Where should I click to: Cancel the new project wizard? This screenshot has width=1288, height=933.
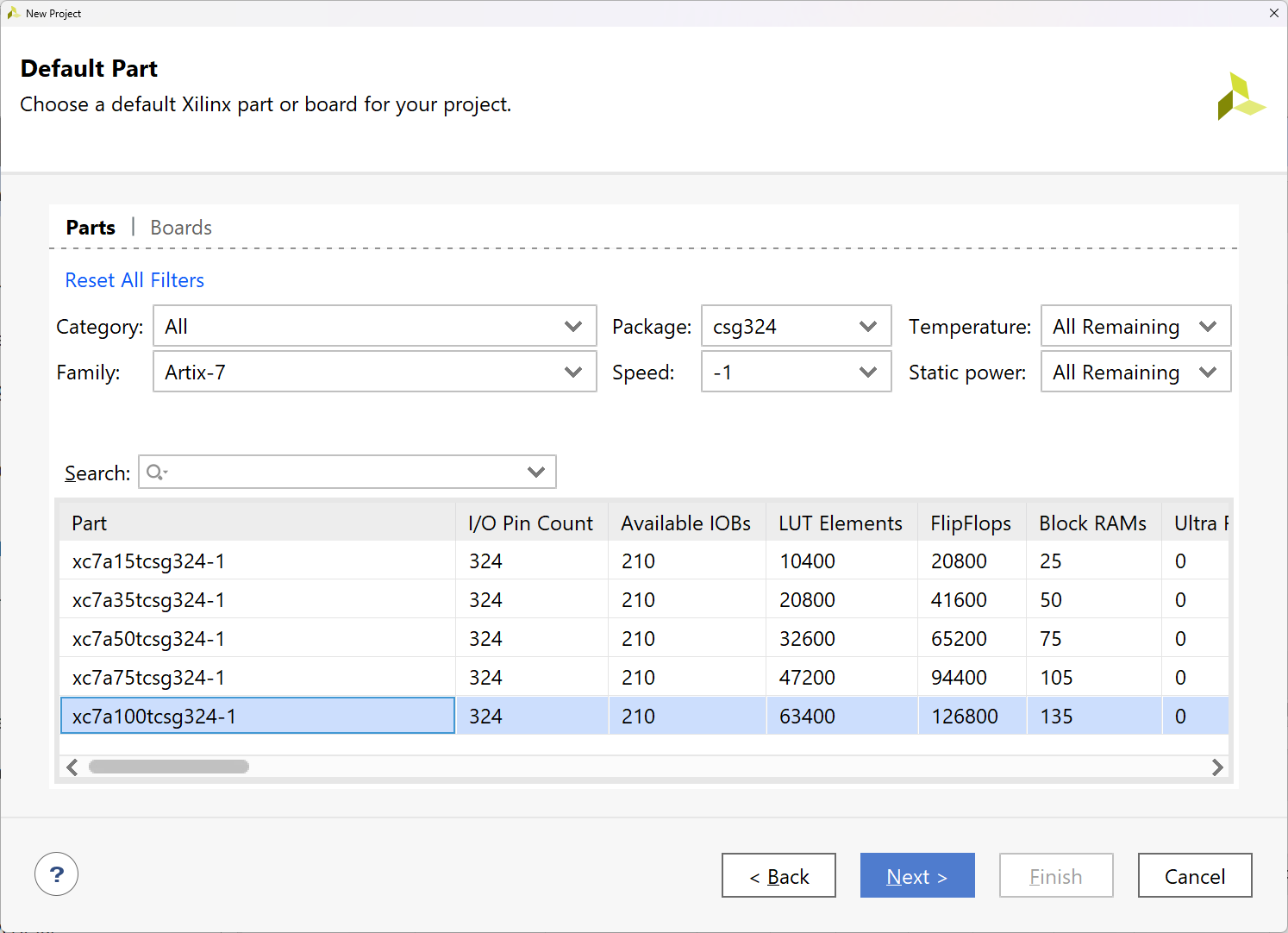(1194, 876)
